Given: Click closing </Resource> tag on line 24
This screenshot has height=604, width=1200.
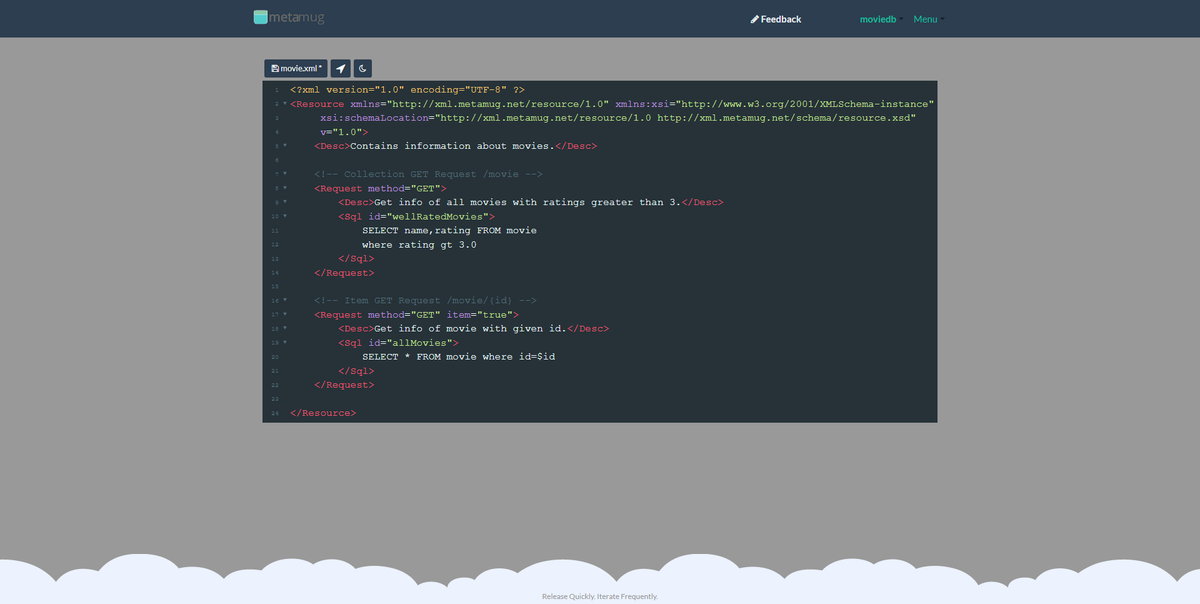Looking at the screenshot, I should pyautogui.click(x=323, y=412).
